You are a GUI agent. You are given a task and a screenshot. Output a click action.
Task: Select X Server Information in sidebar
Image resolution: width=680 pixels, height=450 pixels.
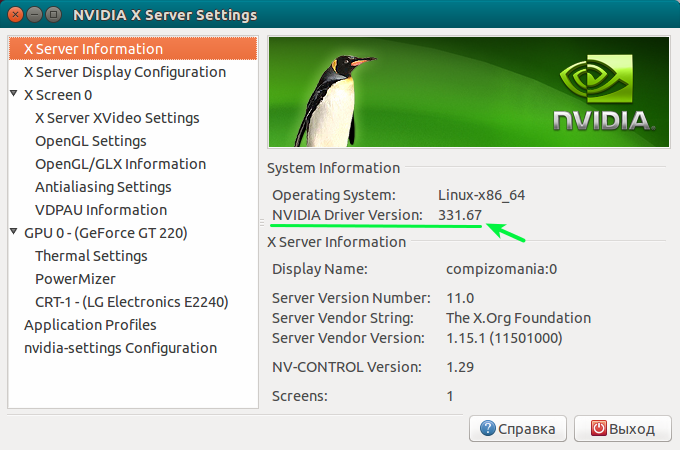[93, 49]
